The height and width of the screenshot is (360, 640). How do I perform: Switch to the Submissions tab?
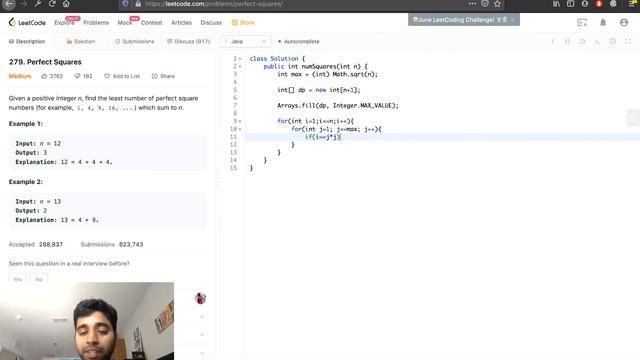click(x=135, y=42)
